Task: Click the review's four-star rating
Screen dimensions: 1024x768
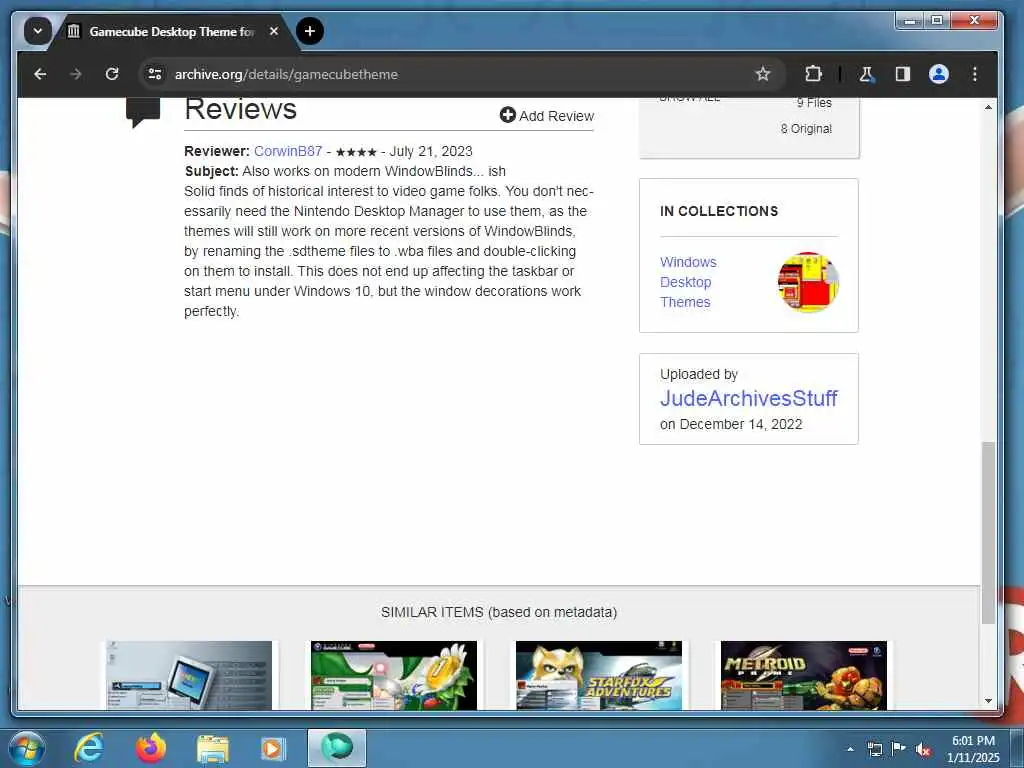Action: coord(356,152)
